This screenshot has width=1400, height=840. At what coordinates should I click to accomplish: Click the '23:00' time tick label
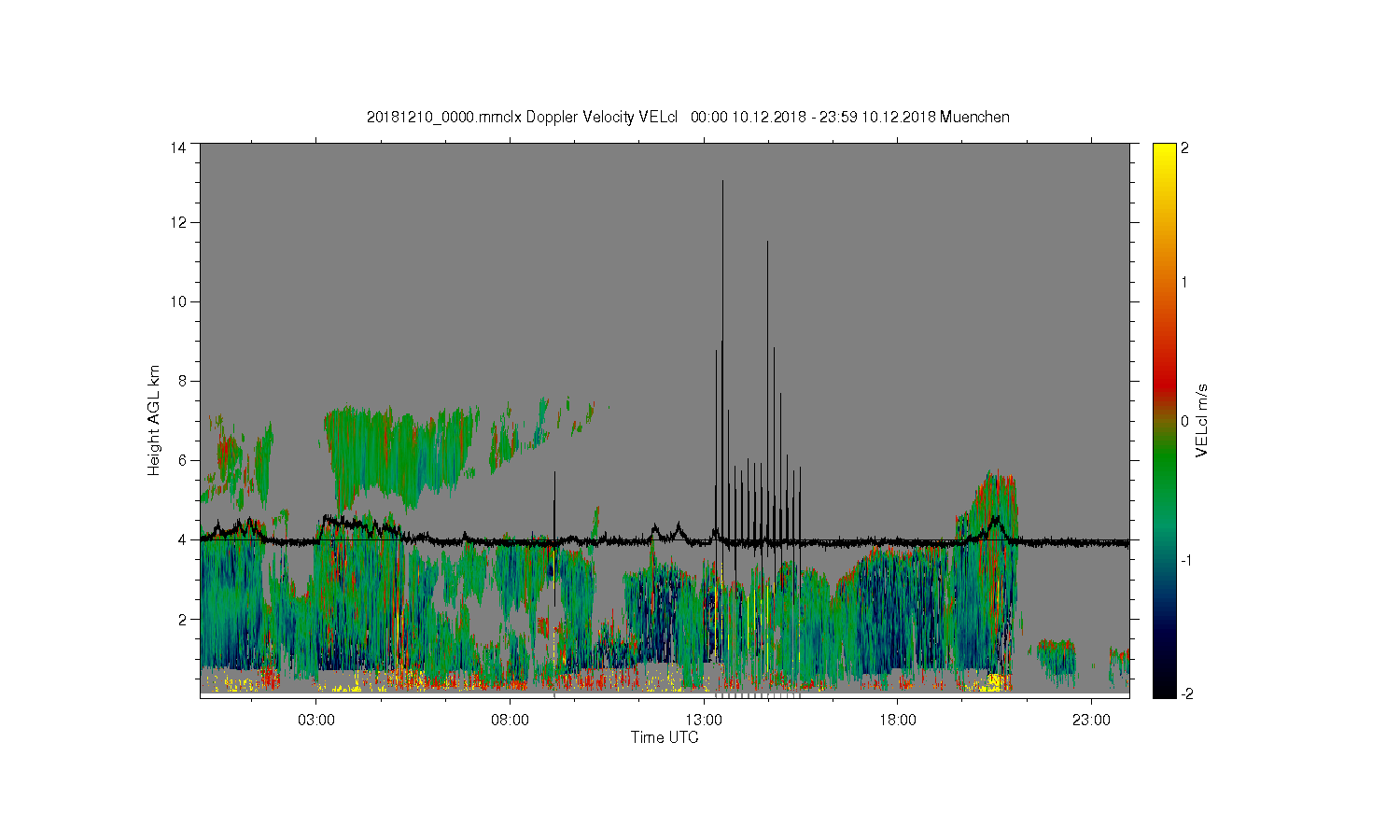click(1091, 720)
